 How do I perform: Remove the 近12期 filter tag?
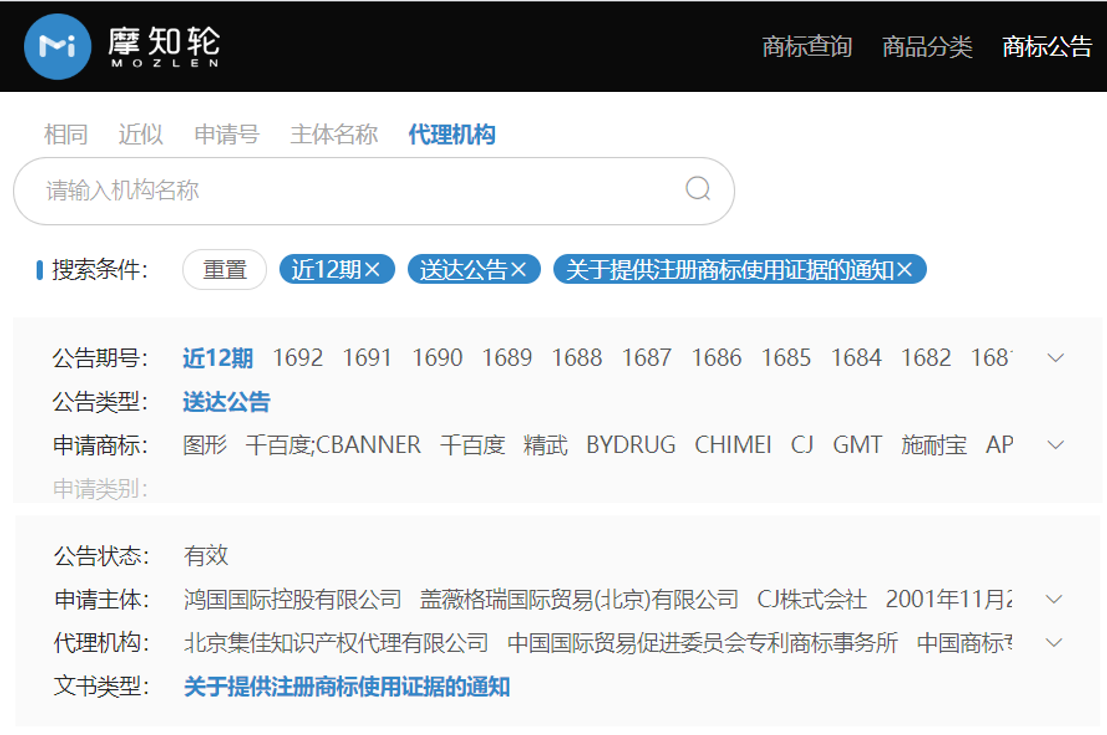(x=373, y=269)
